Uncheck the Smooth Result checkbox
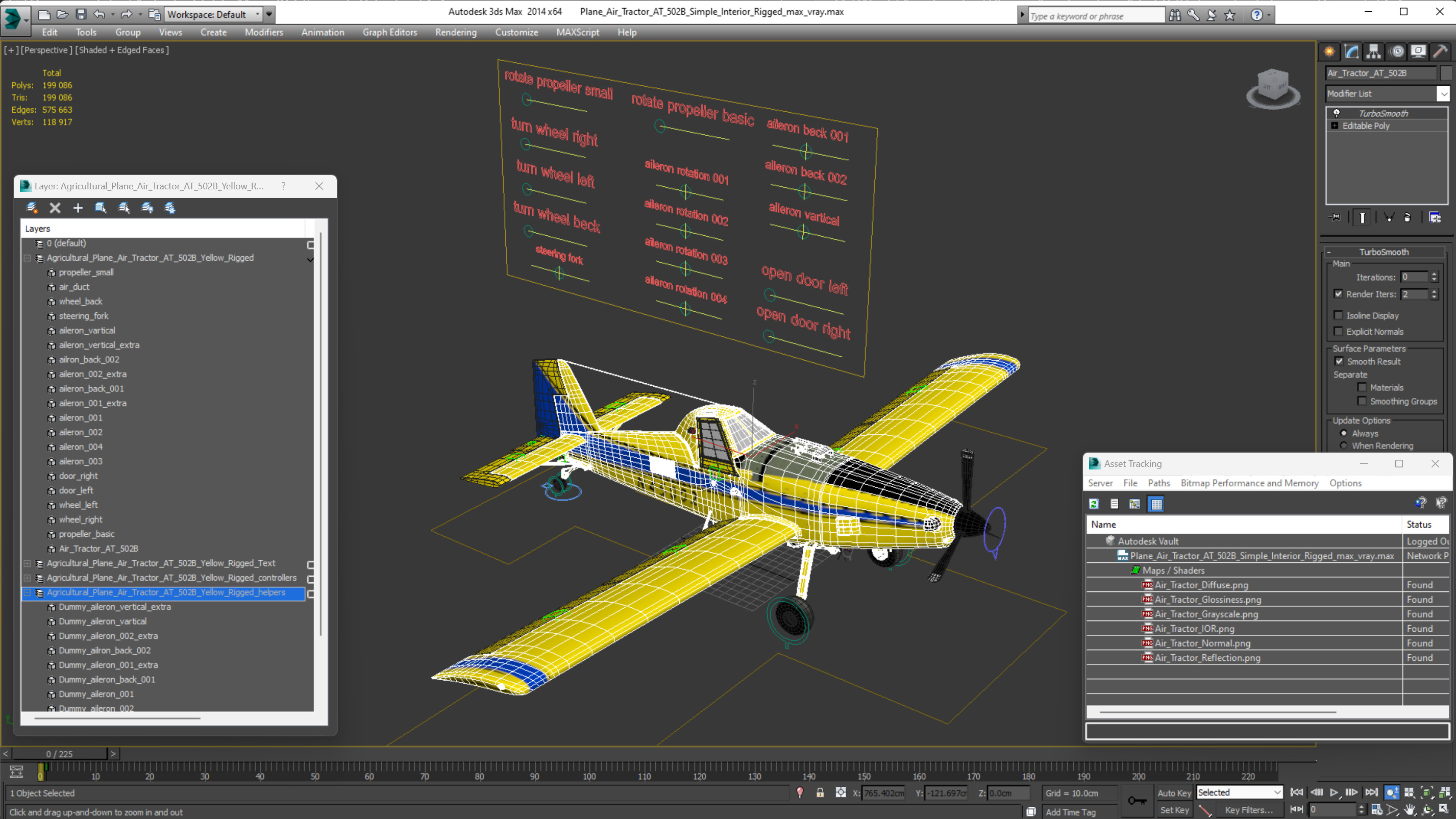 (x=1339, y=361)
